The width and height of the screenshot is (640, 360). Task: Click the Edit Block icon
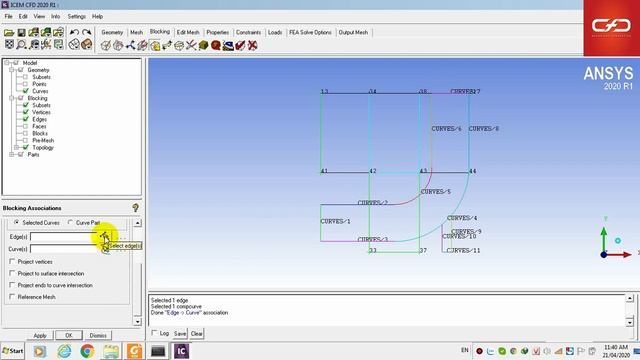(x=142, y=45)
